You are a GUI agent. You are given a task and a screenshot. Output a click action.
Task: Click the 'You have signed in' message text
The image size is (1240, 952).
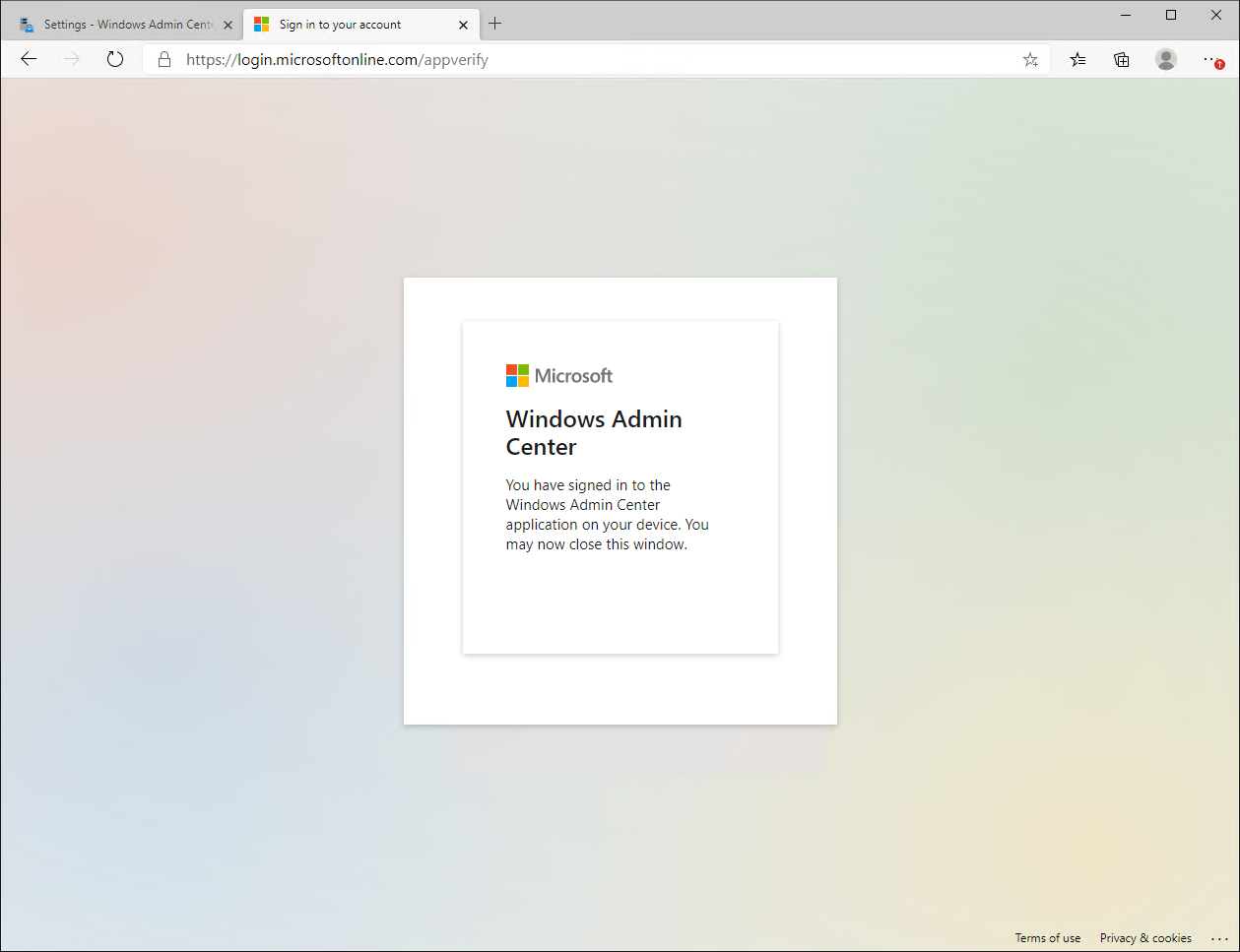pos(607,515)
